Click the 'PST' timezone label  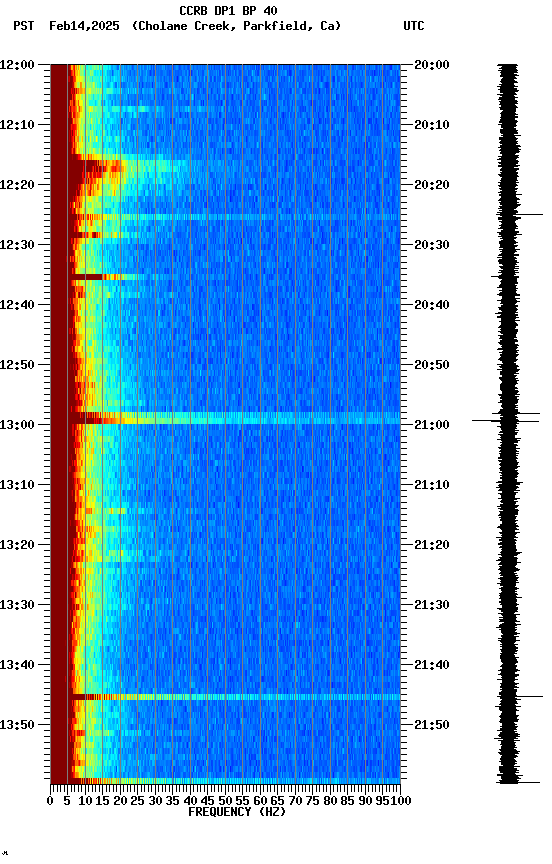click(x=24, y=26)
